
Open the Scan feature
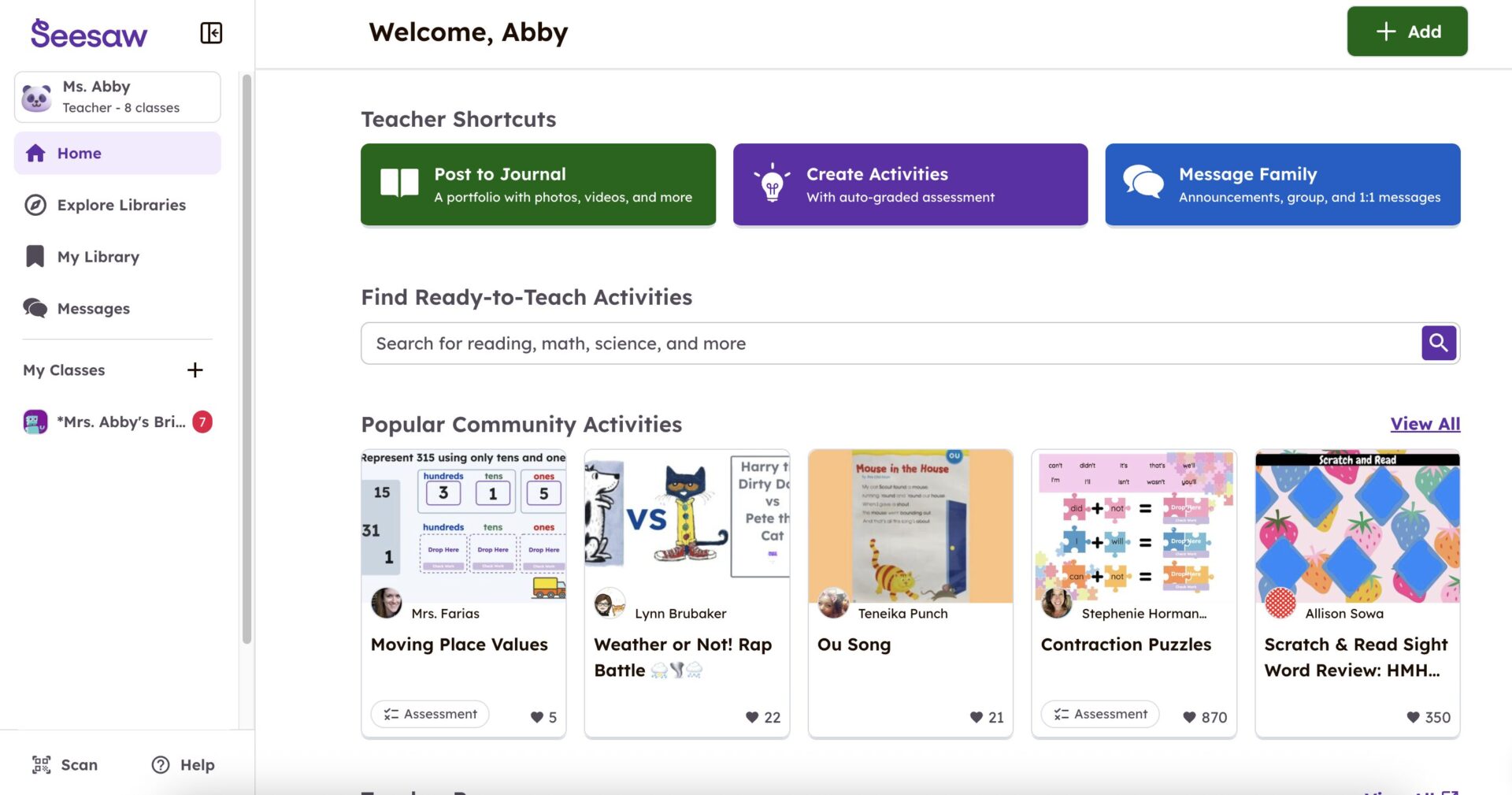tap(65, 764)
